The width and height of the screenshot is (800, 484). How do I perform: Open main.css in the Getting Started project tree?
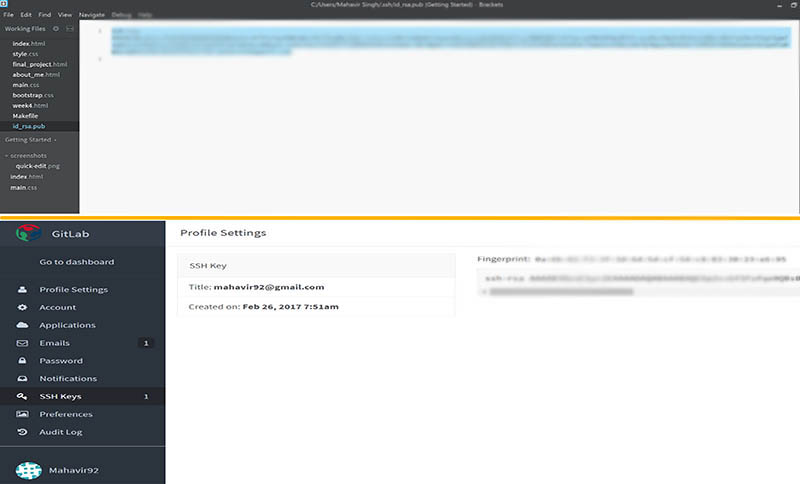(23, 188)
